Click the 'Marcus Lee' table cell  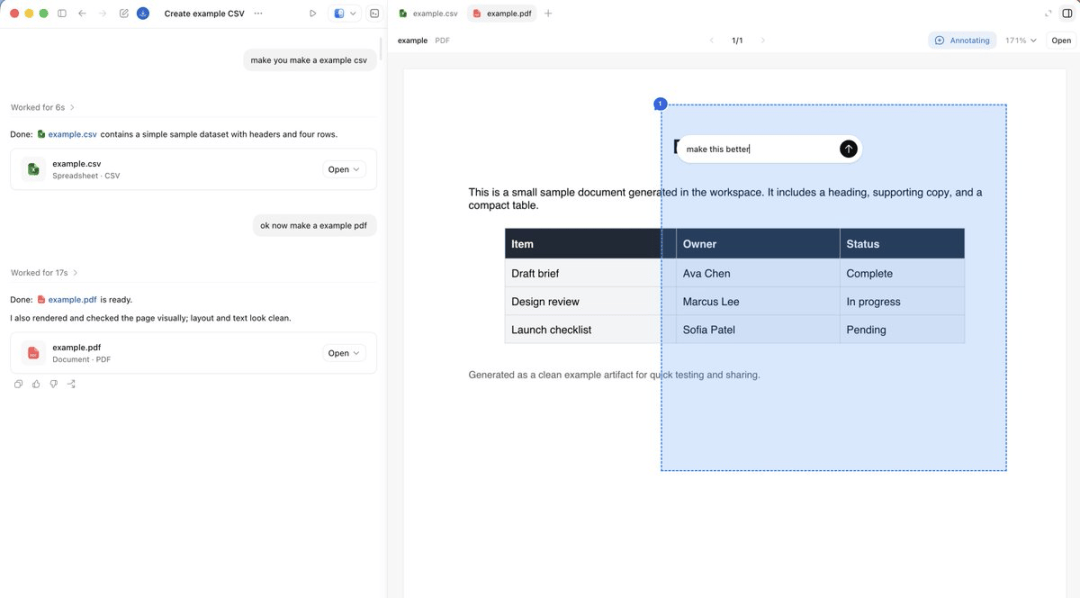[758, 302]
